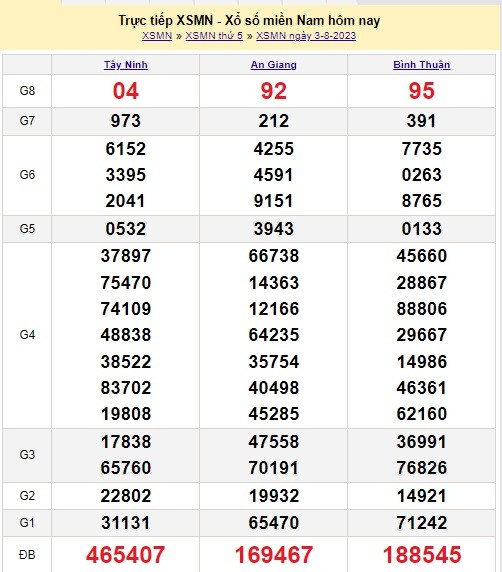The width and height of the screenshot is (502, 572).
Task: Click Tây Ninh G8 number 04
Action: (x=126, y=91)
